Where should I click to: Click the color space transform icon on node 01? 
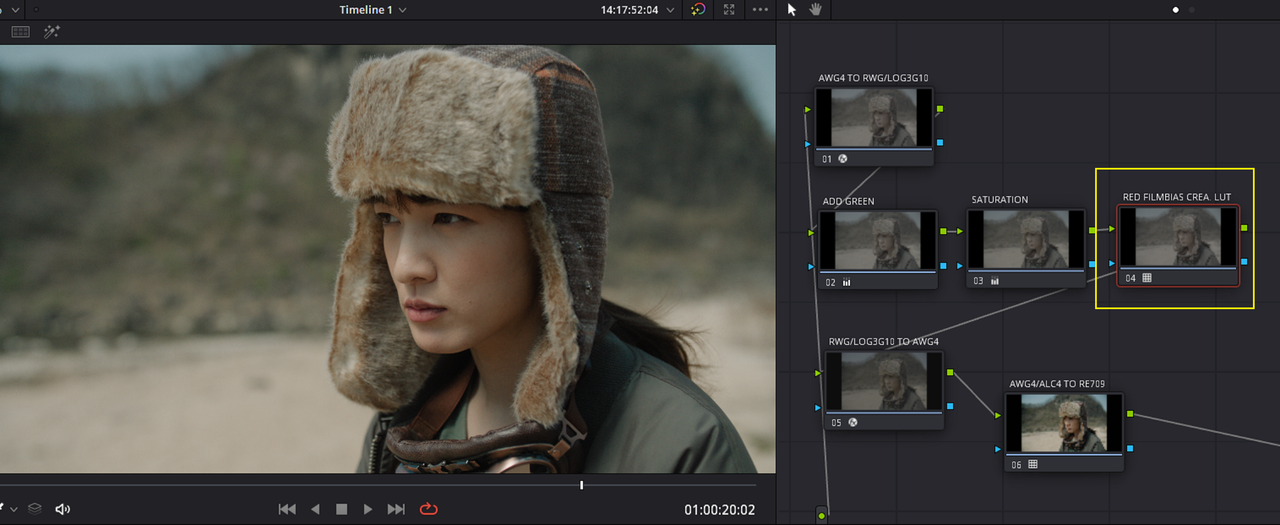click(843, 158)
